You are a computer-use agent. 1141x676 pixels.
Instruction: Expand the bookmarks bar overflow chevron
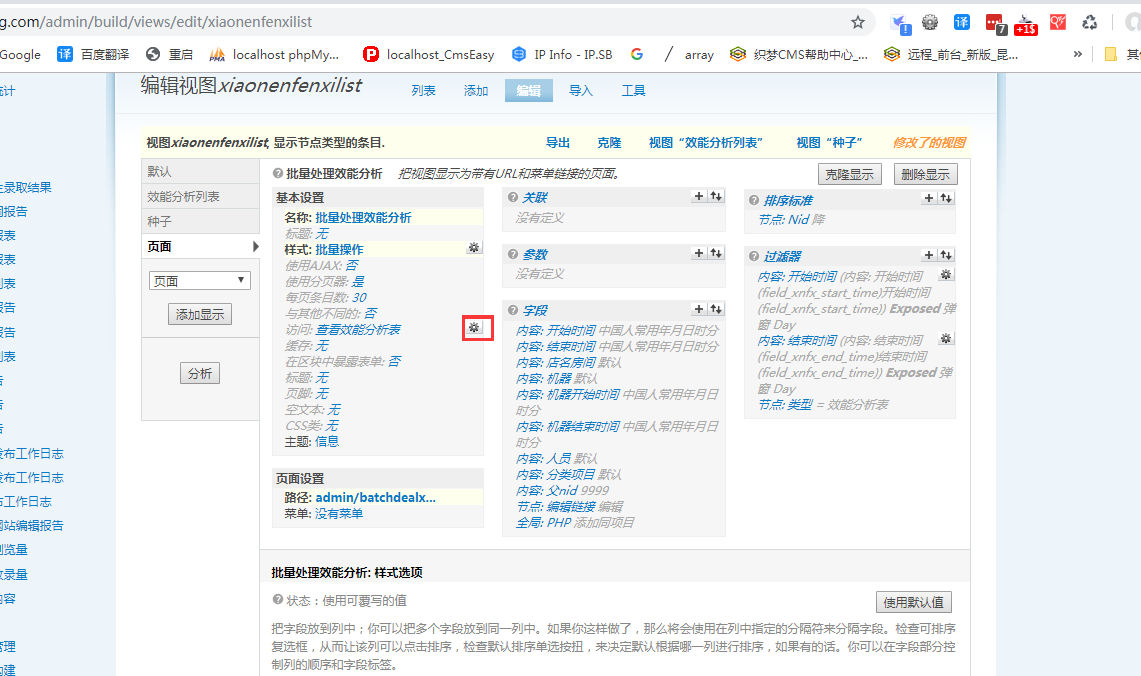tap(1078, 55)
